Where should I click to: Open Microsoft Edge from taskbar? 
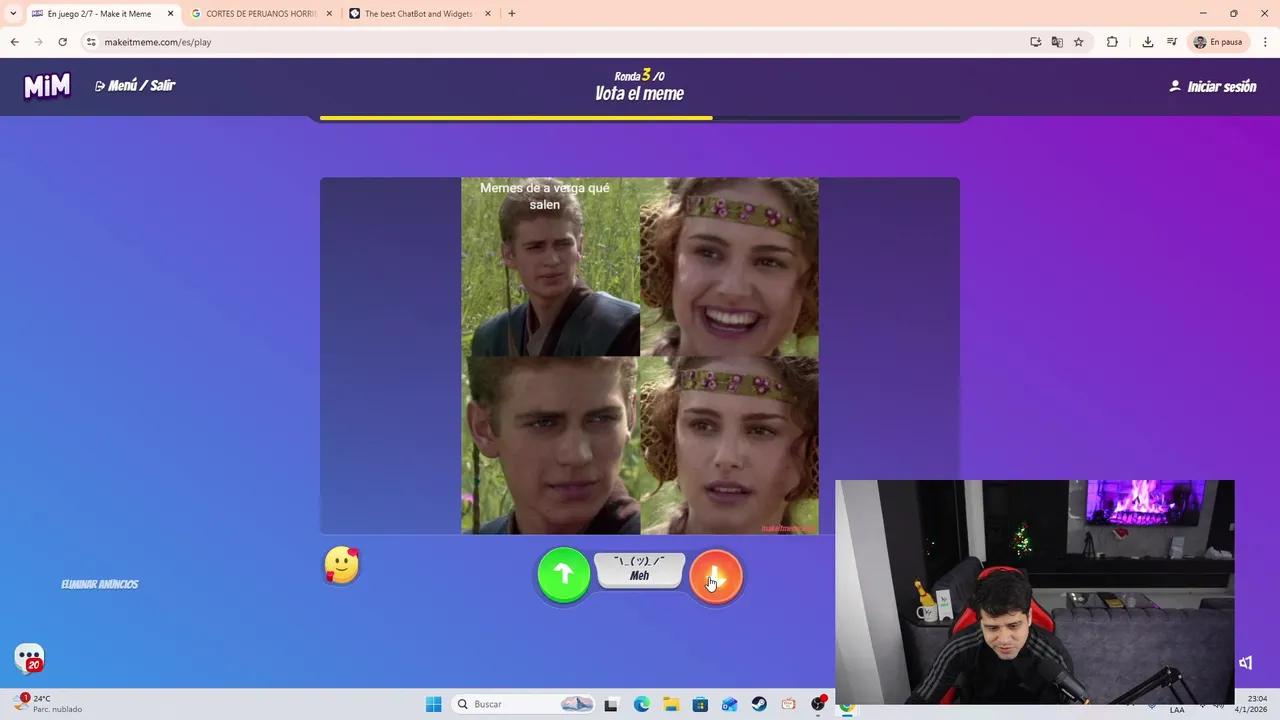pyautogui.click(x=641, y=704)
